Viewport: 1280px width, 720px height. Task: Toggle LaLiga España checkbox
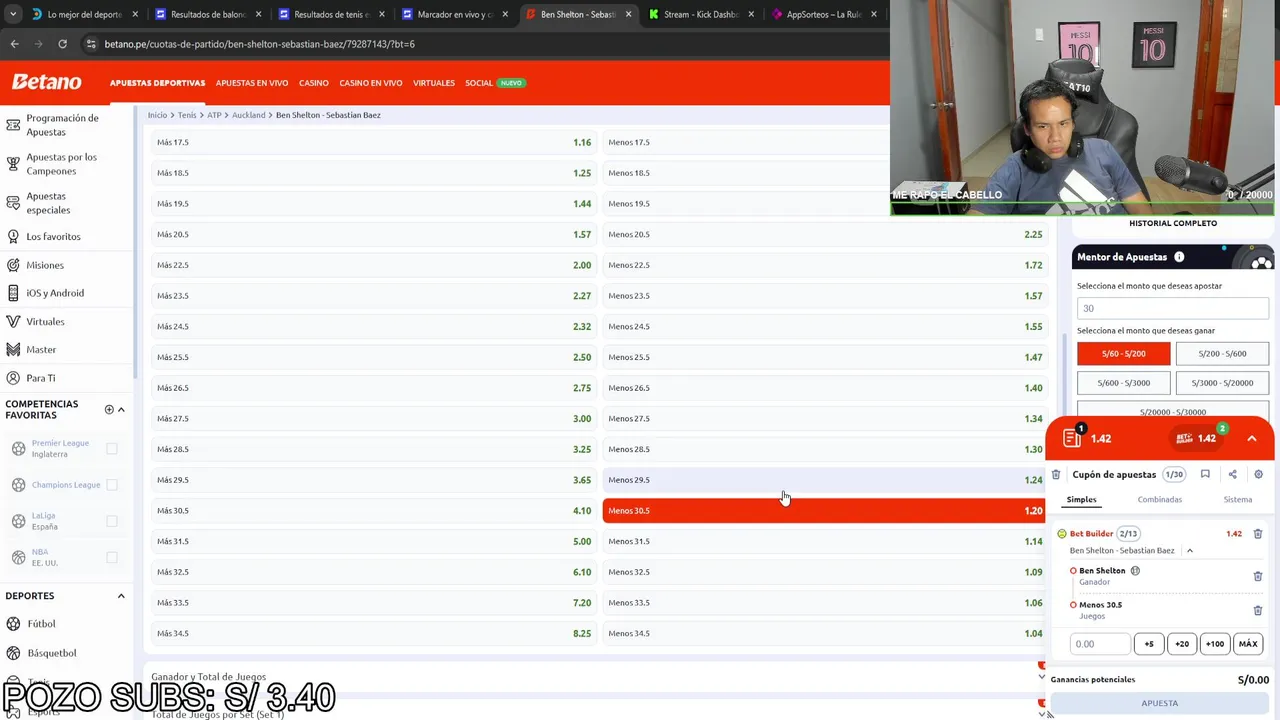tap(112, 521)
